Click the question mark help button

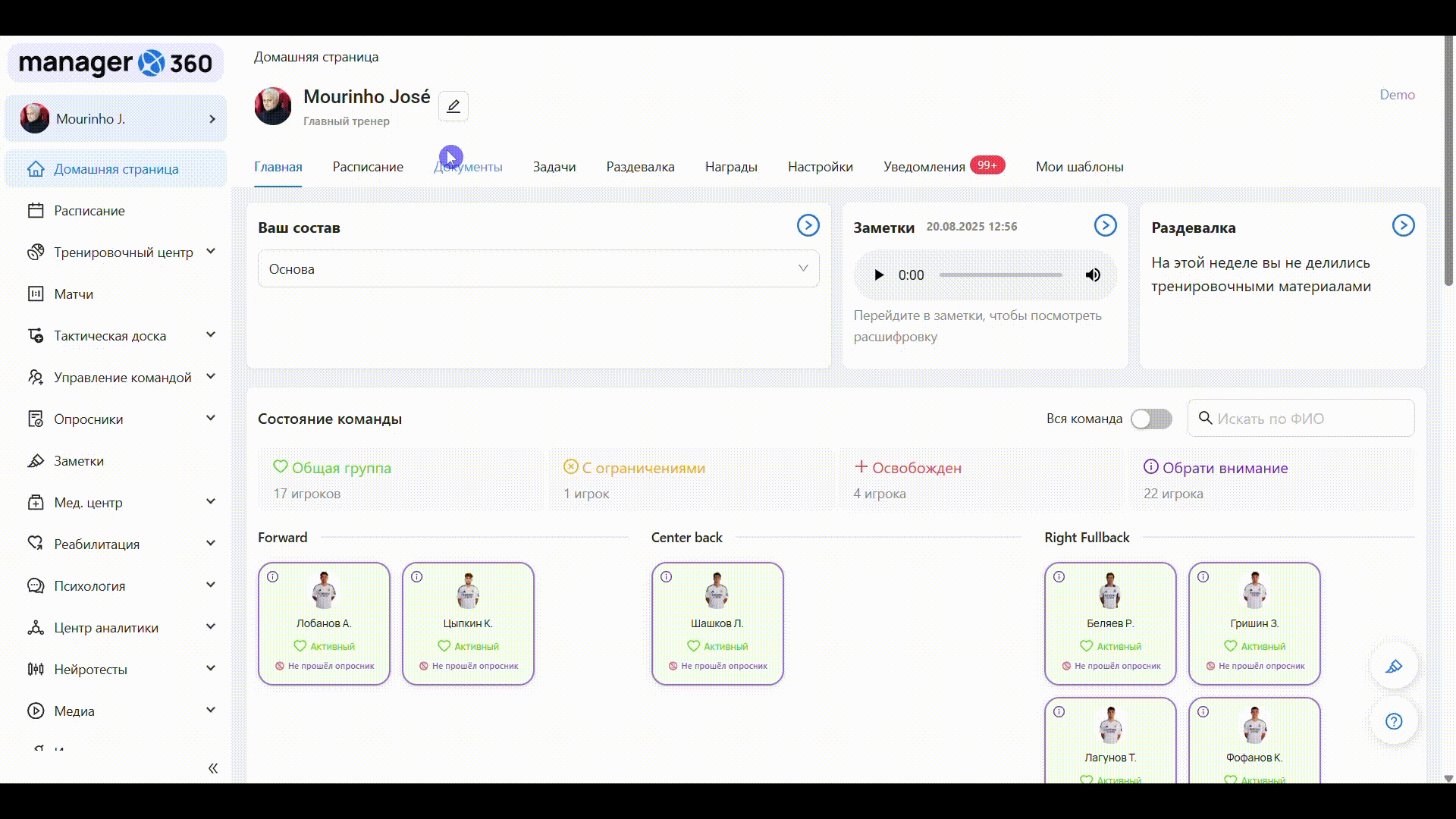(1393, 721)
